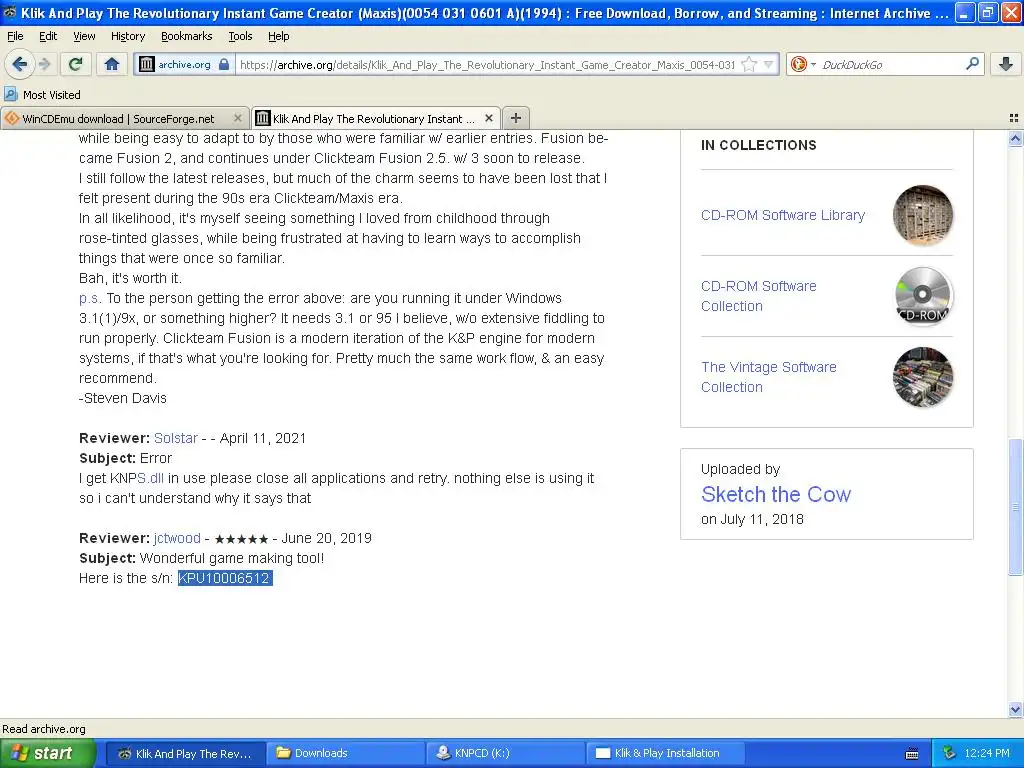Screen dimensions: 1024x768
Task: Switch to Klik And Play browser taskbar button
Action: pyautogui.click(x=185, y=753)
